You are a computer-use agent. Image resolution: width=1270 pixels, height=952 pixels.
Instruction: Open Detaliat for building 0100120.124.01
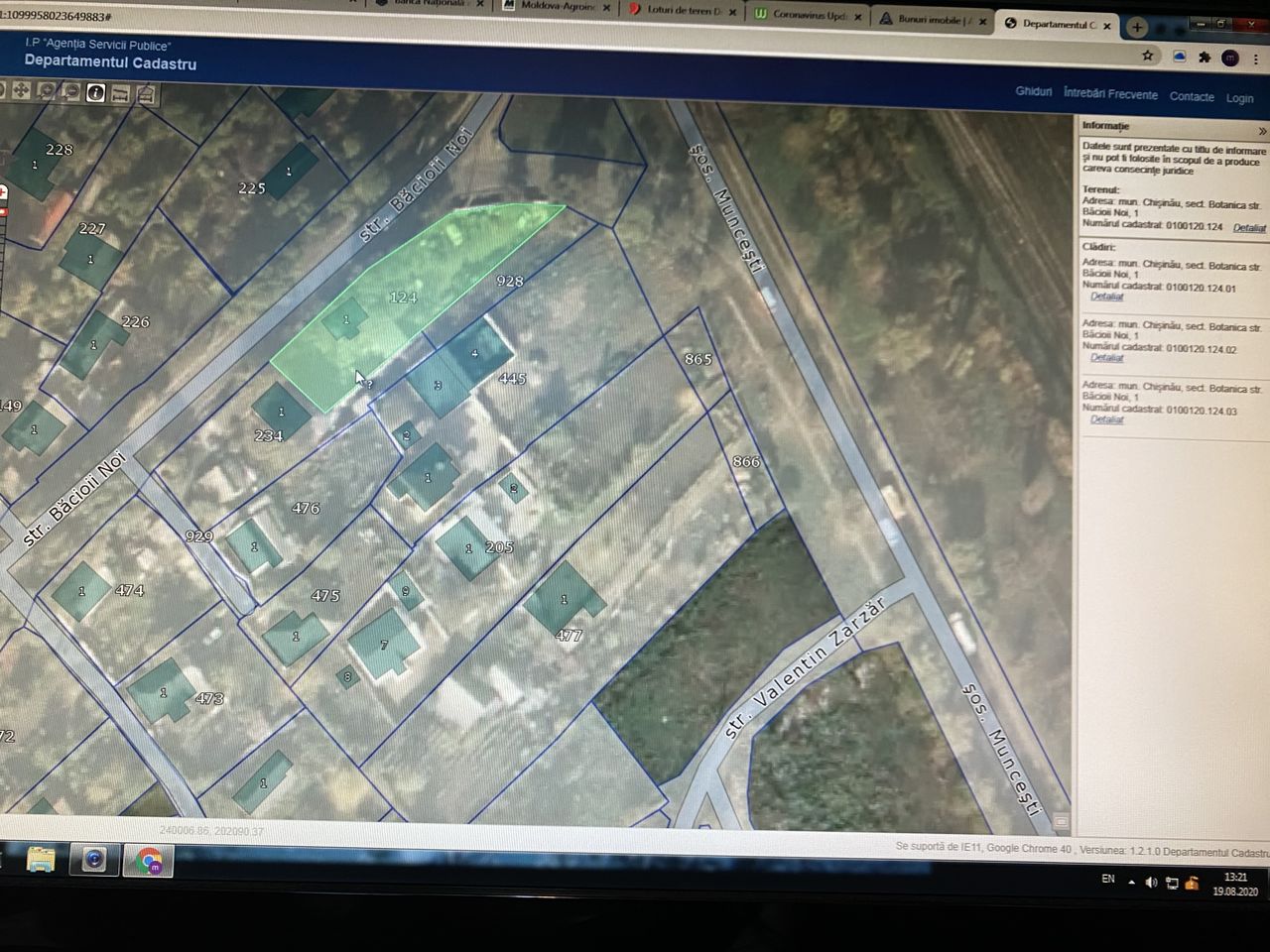point(1106,297)
